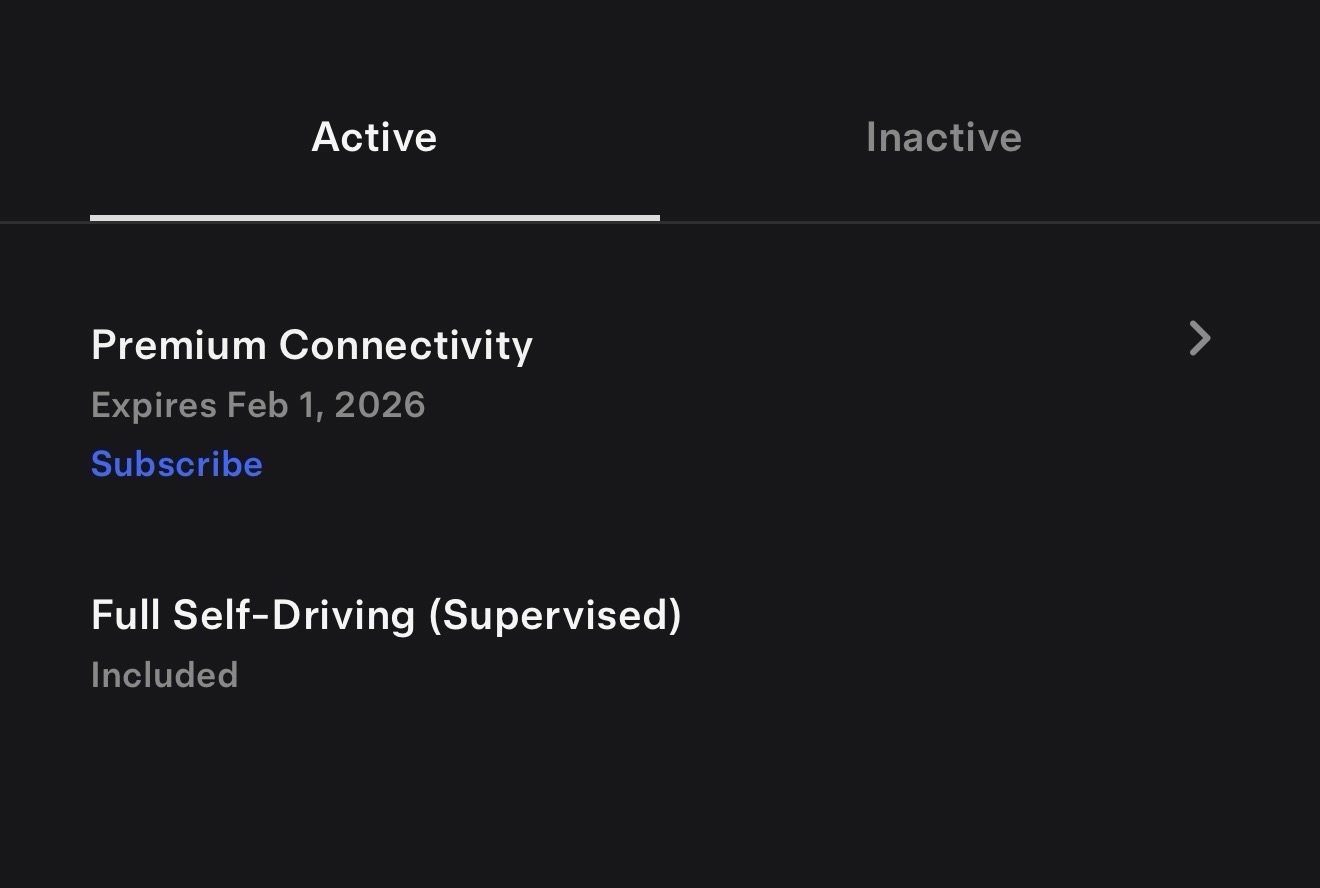Click the word Expires under Premium Connectivity

(154, 405)
